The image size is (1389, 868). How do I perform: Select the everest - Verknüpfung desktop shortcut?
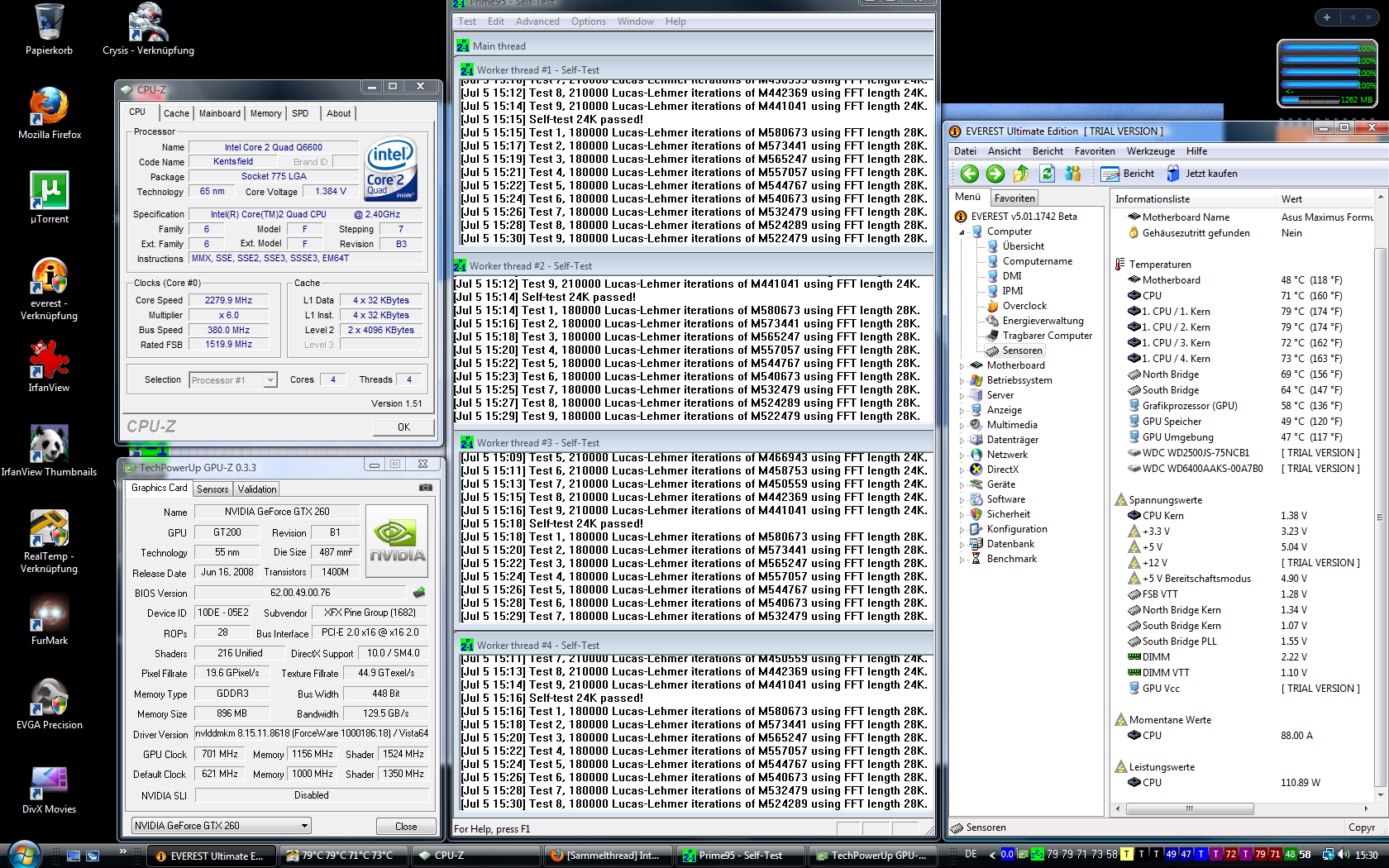(x=49, y=289)
